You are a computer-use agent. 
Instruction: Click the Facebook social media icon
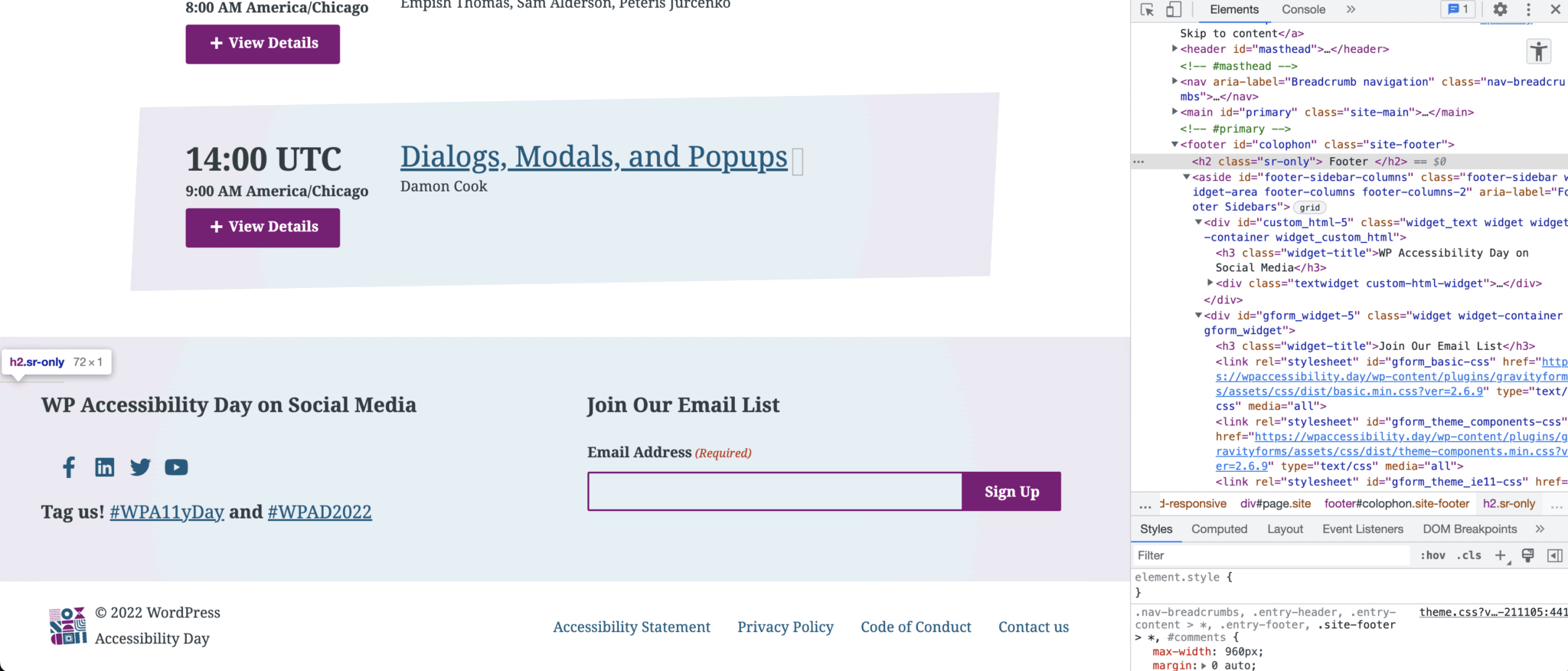coord(68,466)
